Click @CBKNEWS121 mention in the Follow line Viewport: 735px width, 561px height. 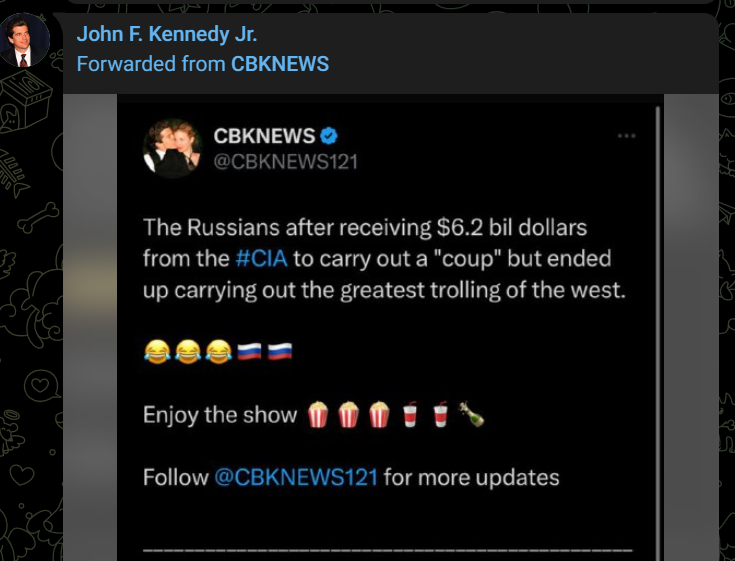point(296,477)
